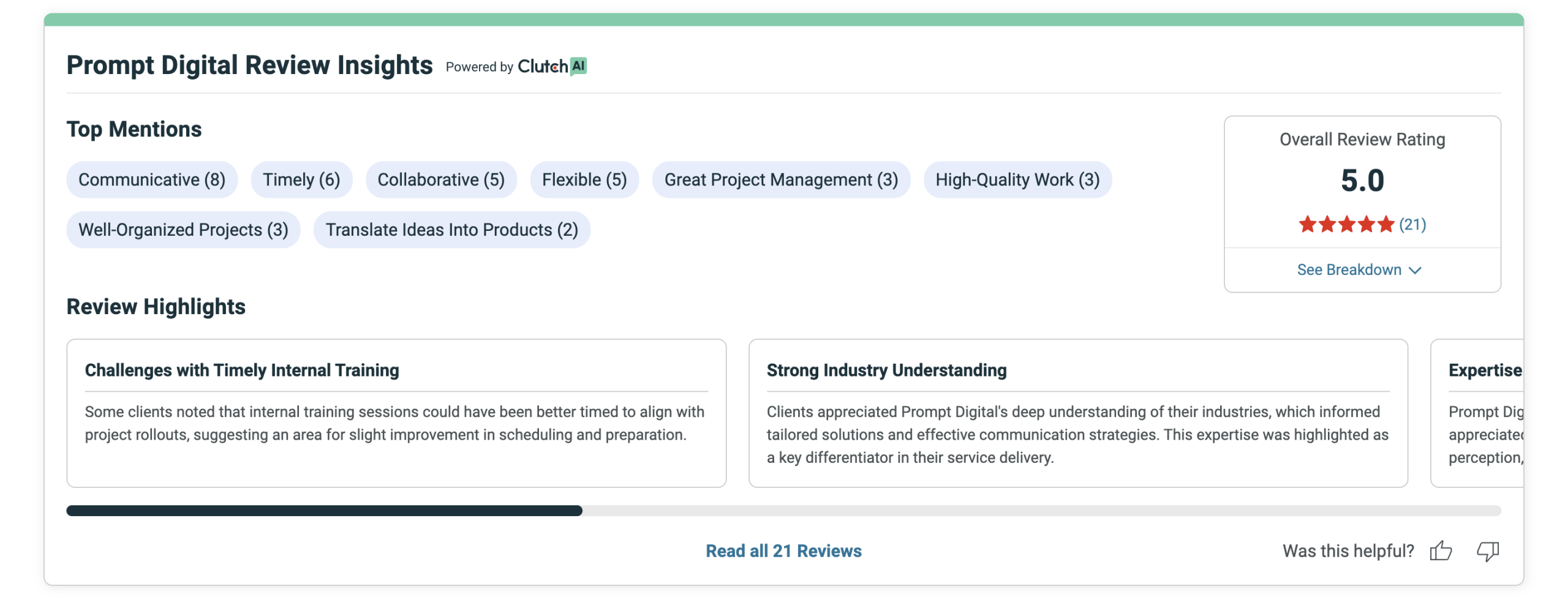Open the Strong Industry Understanding card
1568x600 pixels.
[1078, 413]
